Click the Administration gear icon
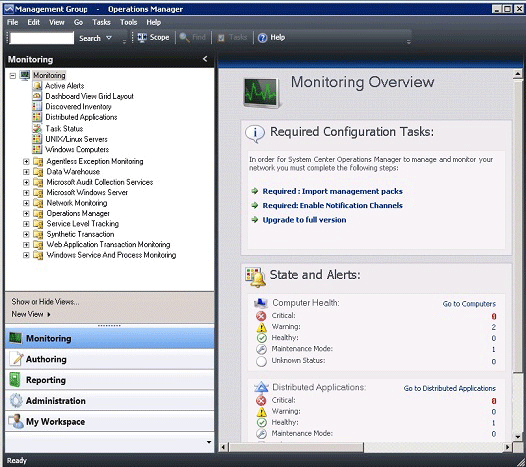The width and height of the screenshot is (526, 467). coord(16,401)
